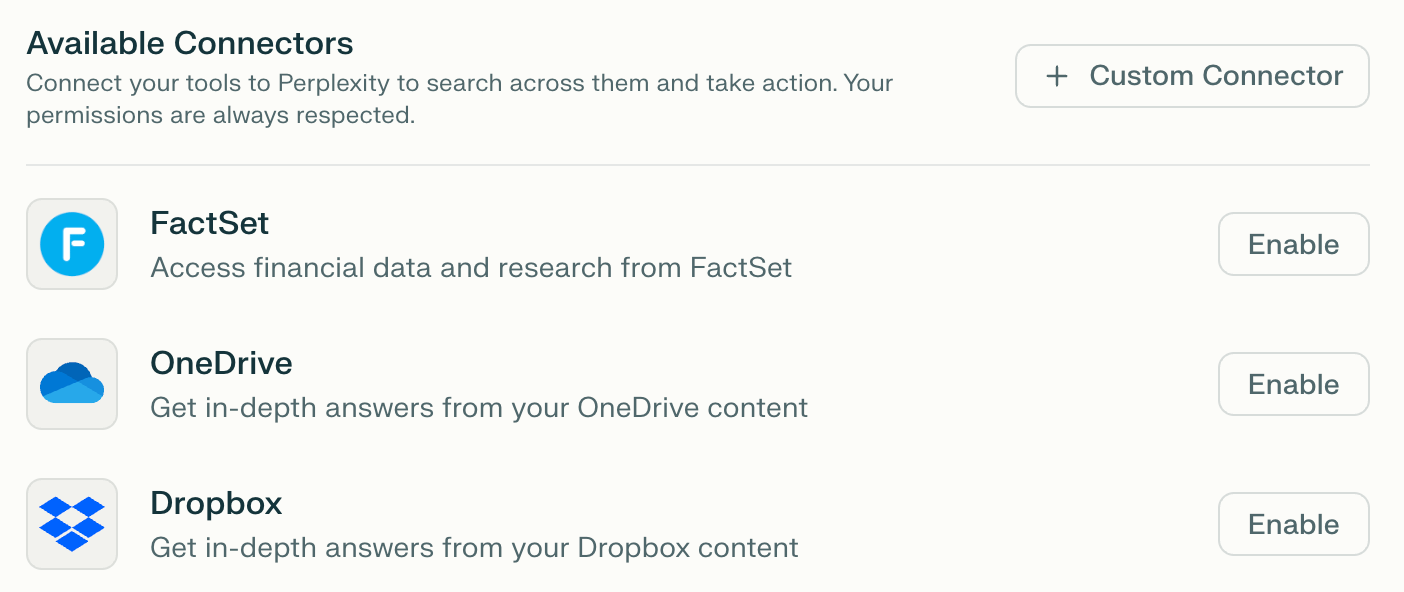
Task: Select the Dropbox connector title
Action: (216, 503)
